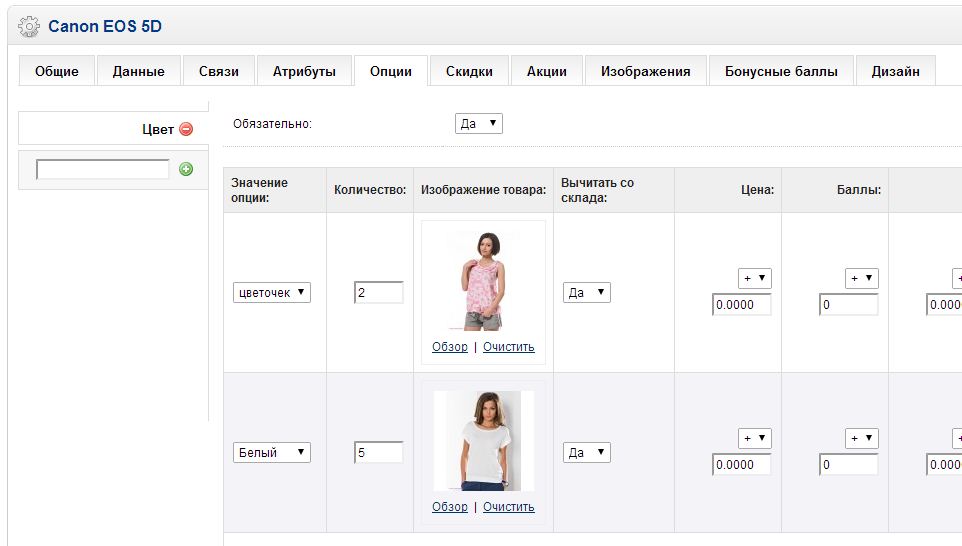Open the Бонусные баллы tab
The width and height of the screenshot is (962, 546).
coord(781,71)
